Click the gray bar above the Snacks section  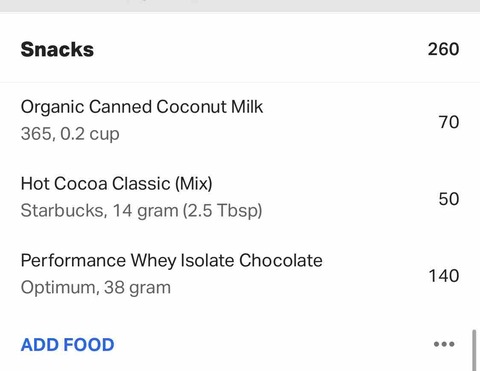click(240, 6)
